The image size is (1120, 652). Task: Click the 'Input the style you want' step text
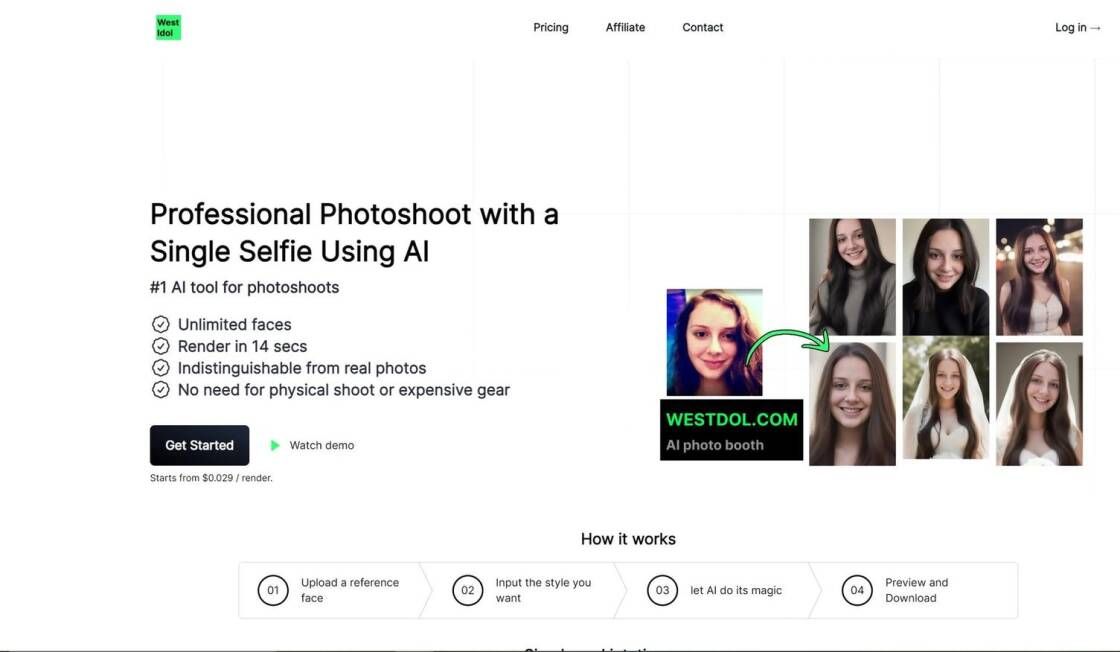pyautogui.click(x=544, y=591)
